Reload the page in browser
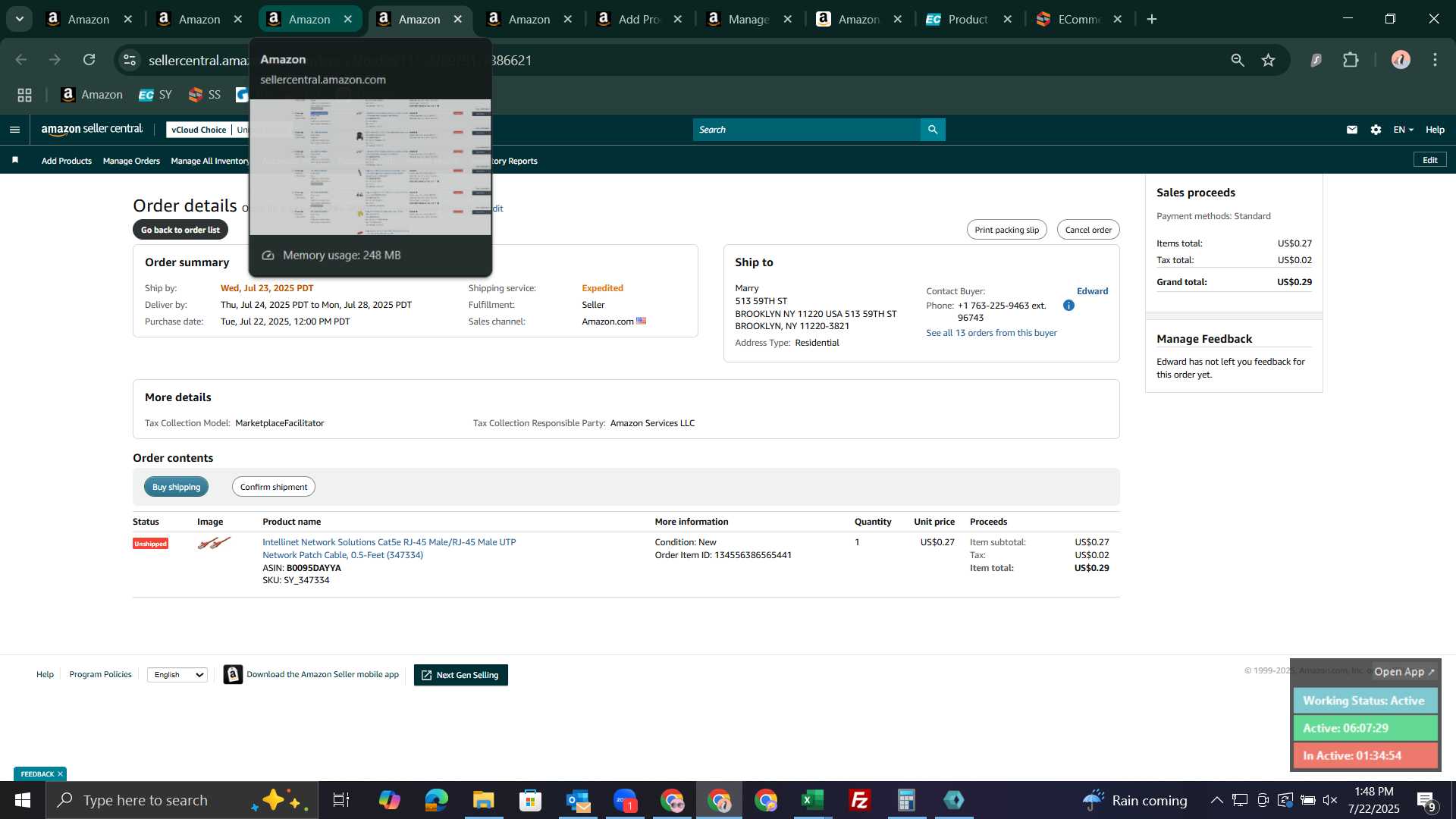Image resolution: width=1456 pixels, height=819 pixels. coord(89,60)
